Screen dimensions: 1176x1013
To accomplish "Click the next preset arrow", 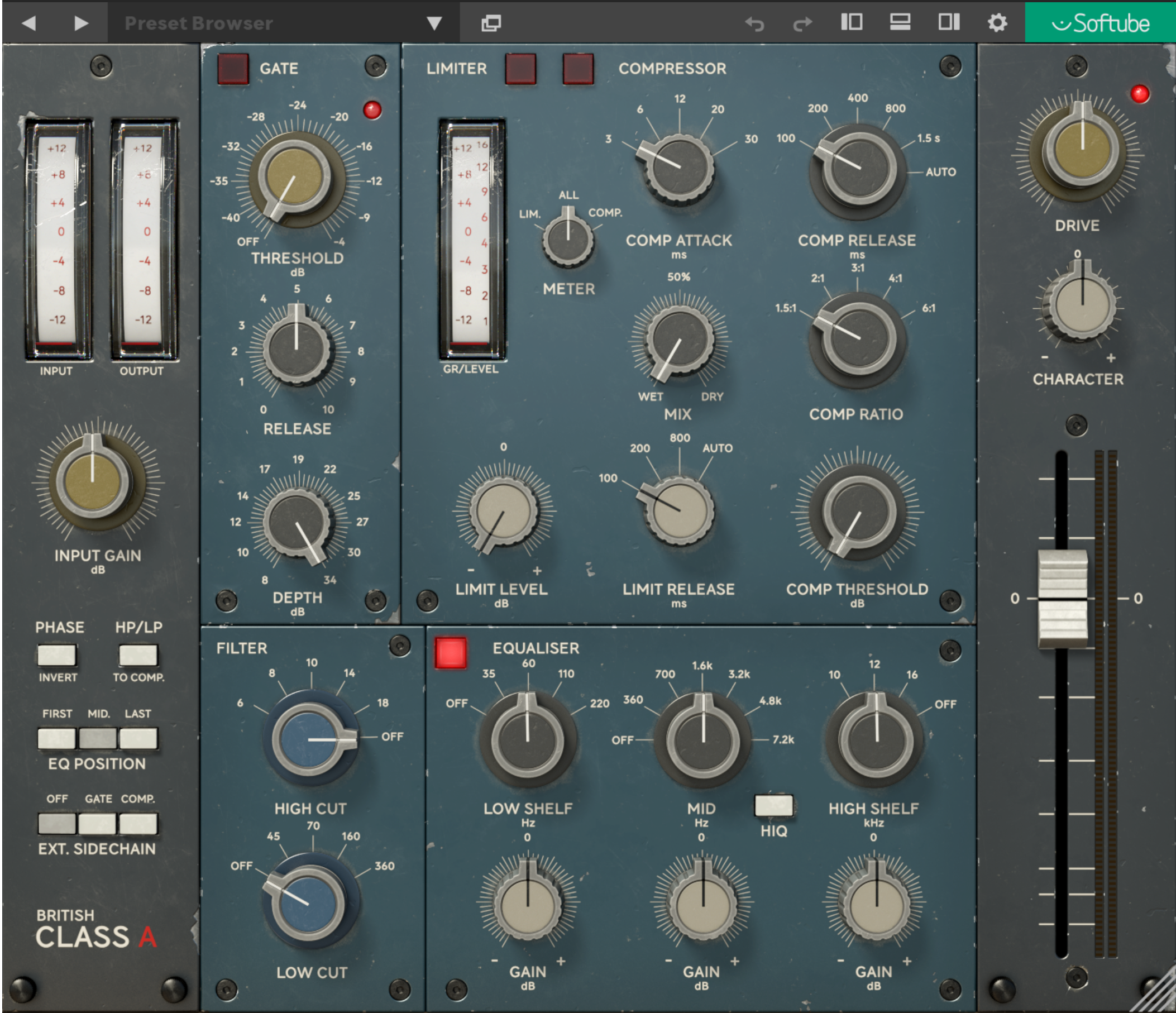I will 81,23.
